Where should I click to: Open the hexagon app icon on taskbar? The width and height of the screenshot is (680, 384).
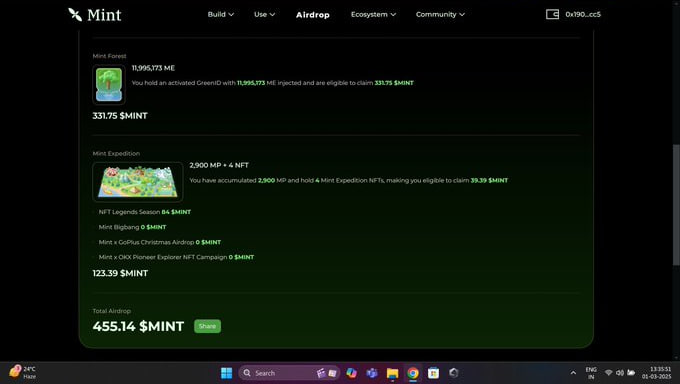click(x=454, y=373)
